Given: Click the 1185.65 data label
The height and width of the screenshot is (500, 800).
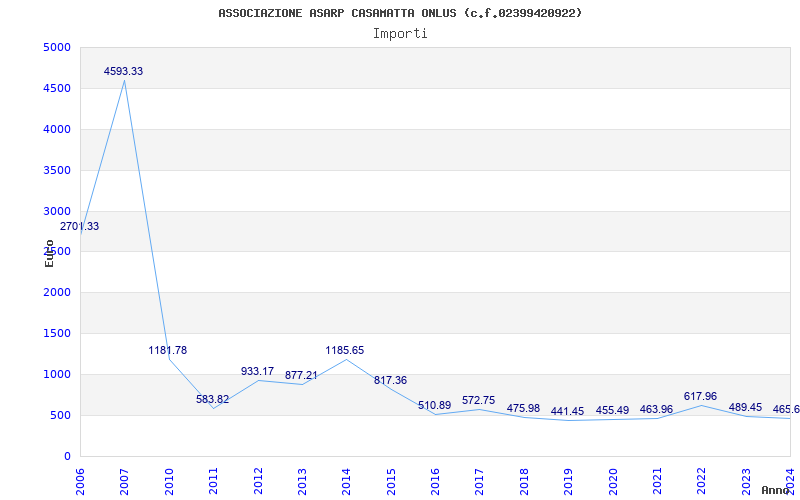Looking at the screenshot, I should (x=345, y=350).
